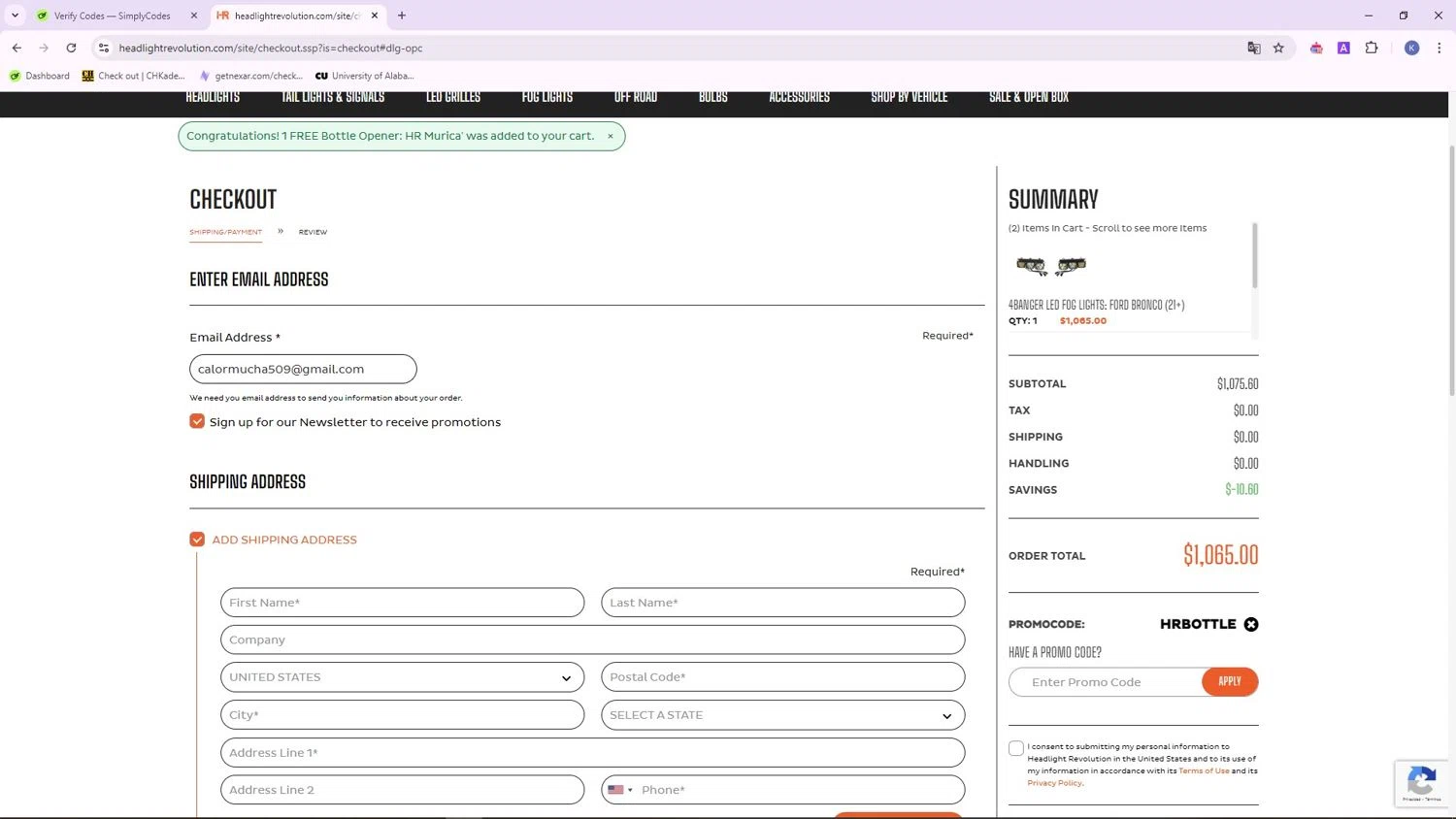This screenshot has width=1456, height=819.
Task: Reload the checkout page
Action: point(71,48)
